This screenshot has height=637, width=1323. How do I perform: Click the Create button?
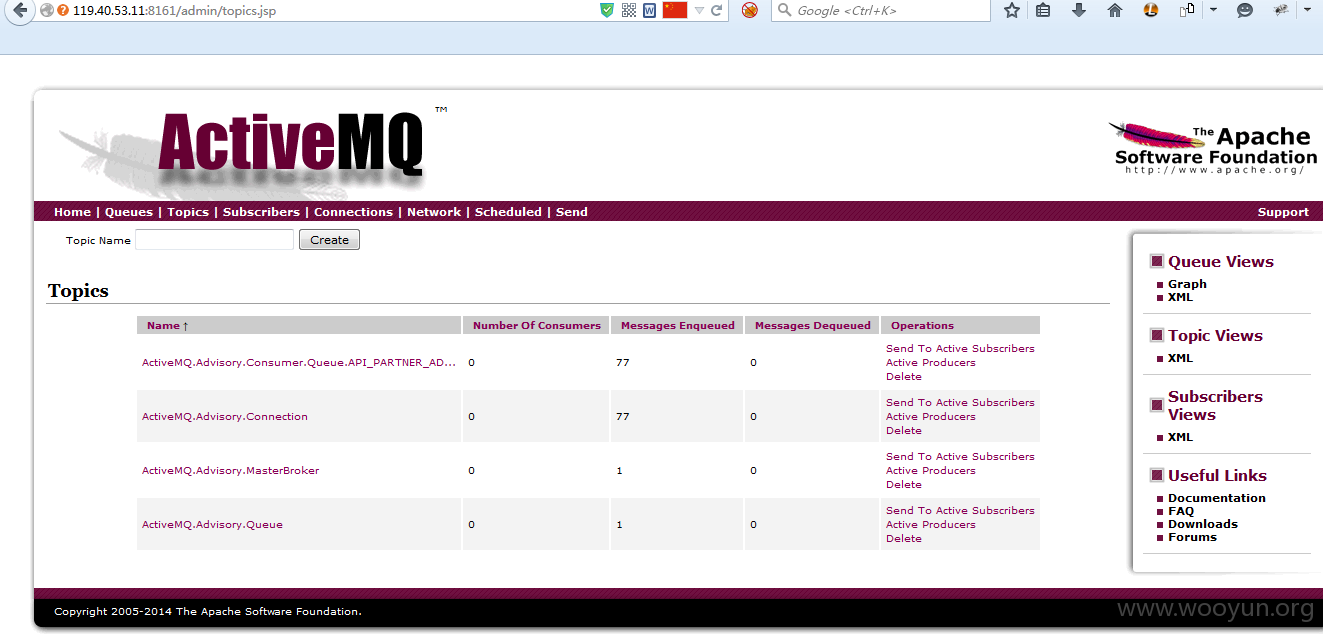329,240
